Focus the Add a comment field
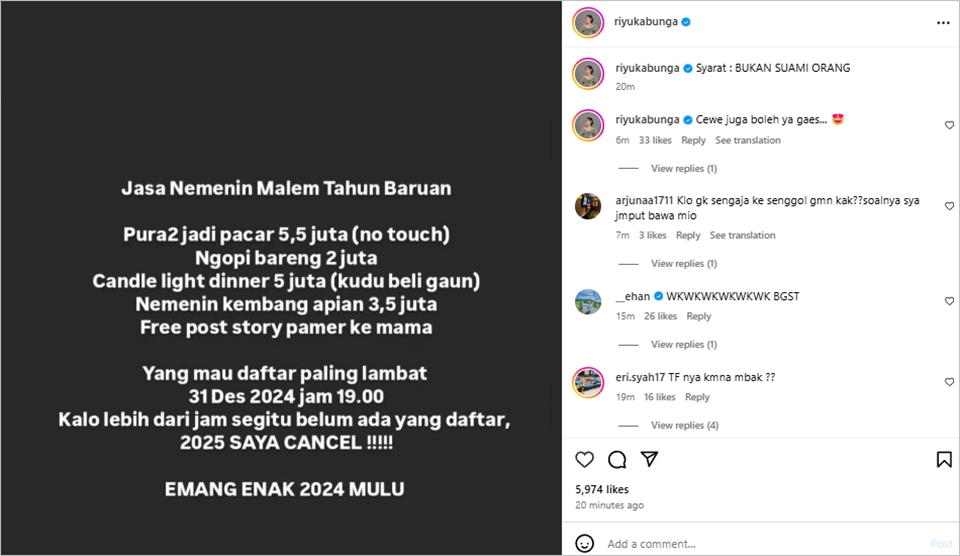The image size is (960, 556). tap(765, 544)
